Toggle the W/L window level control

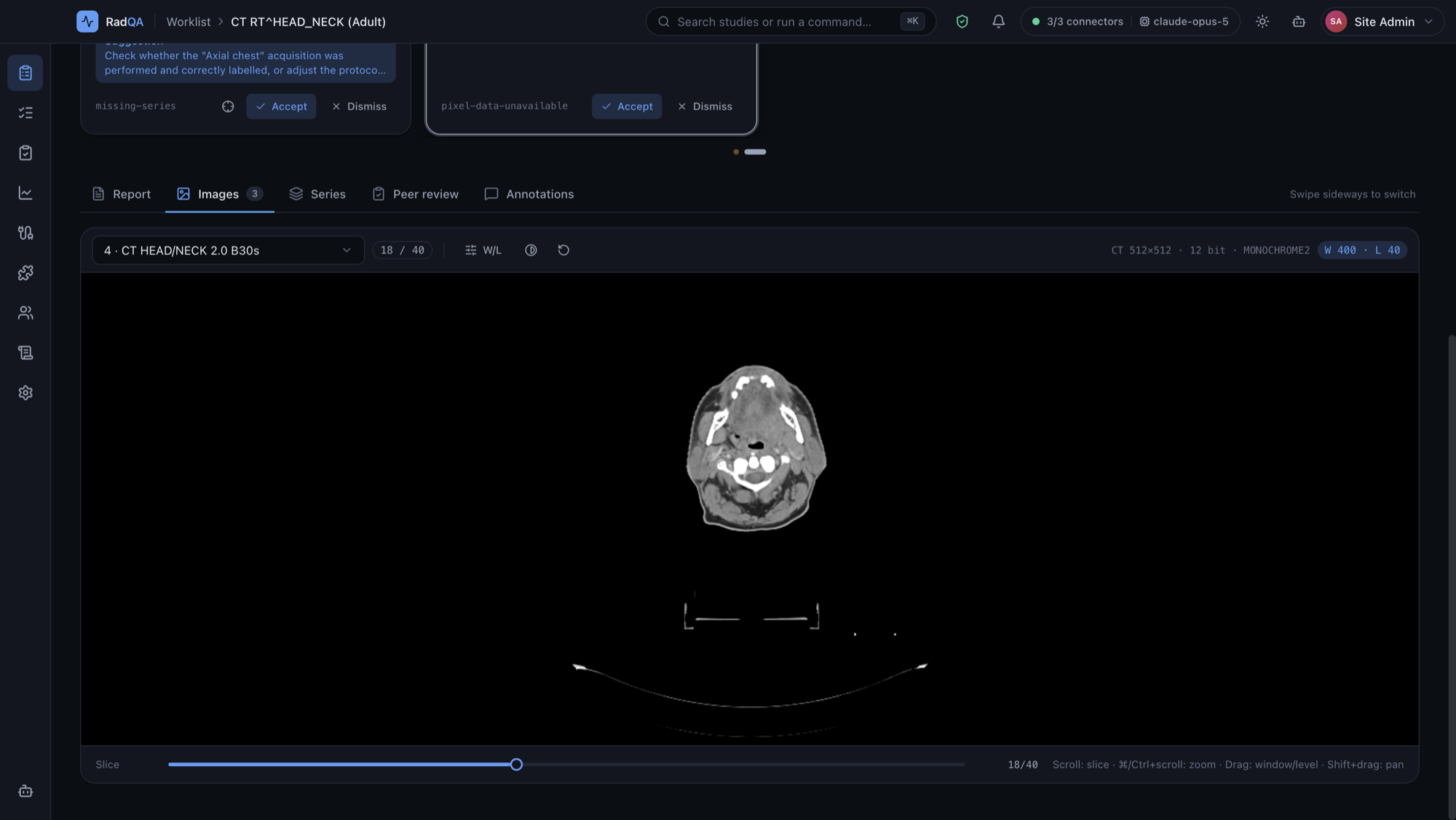(x=483, y=250)
